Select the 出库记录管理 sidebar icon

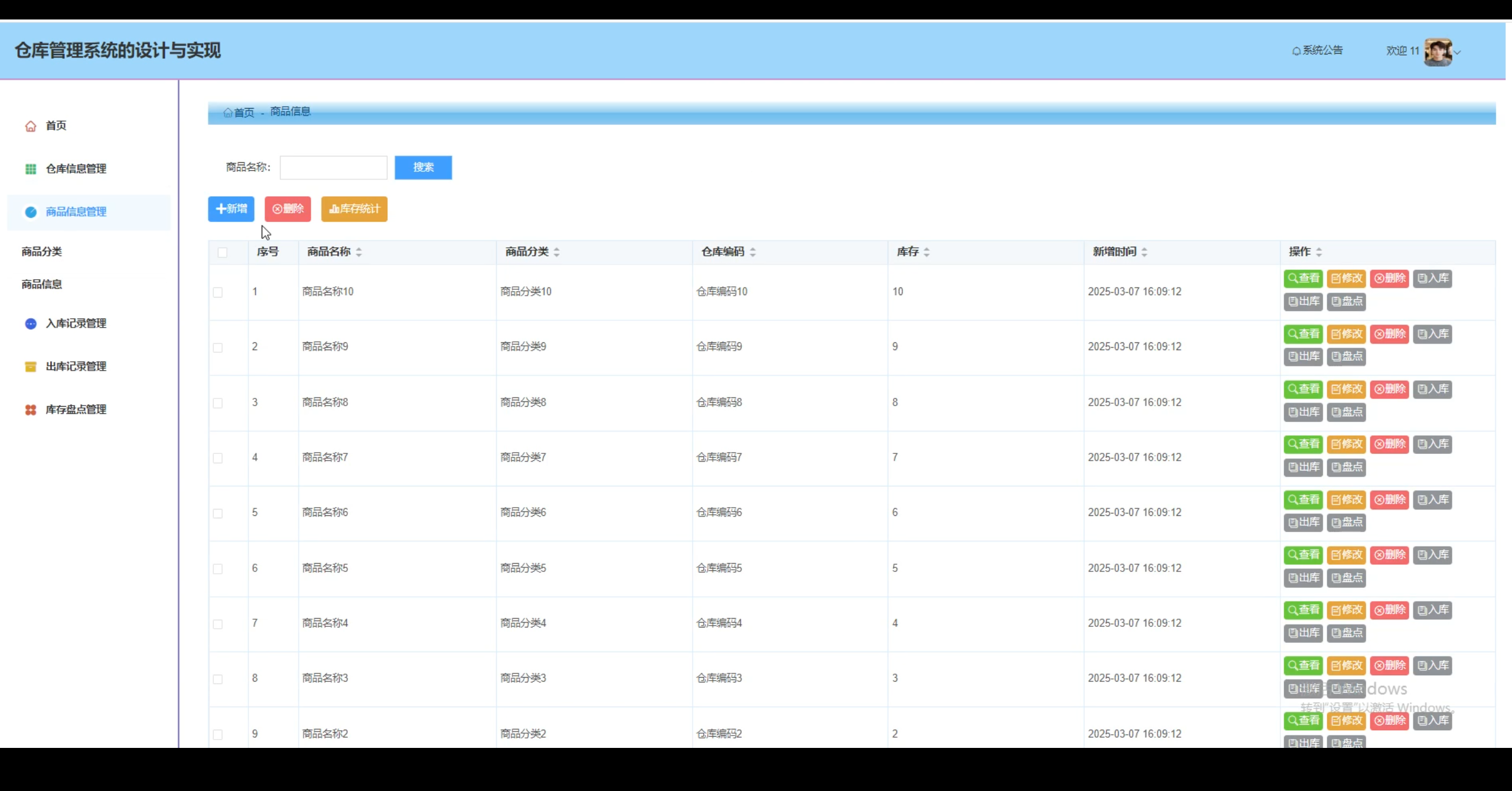31,366
